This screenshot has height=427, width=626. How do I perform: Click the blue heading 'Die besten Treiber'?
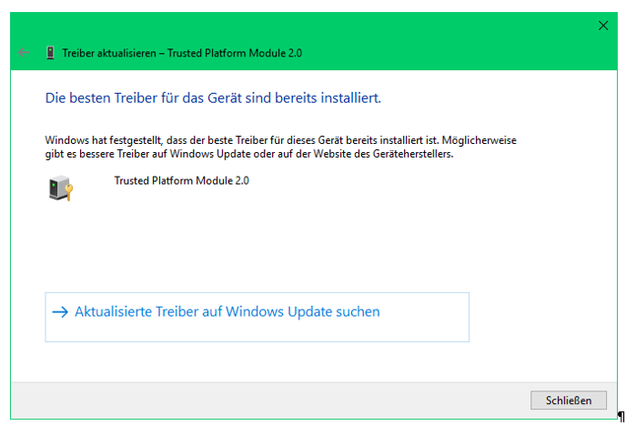(x=214, y=98)
